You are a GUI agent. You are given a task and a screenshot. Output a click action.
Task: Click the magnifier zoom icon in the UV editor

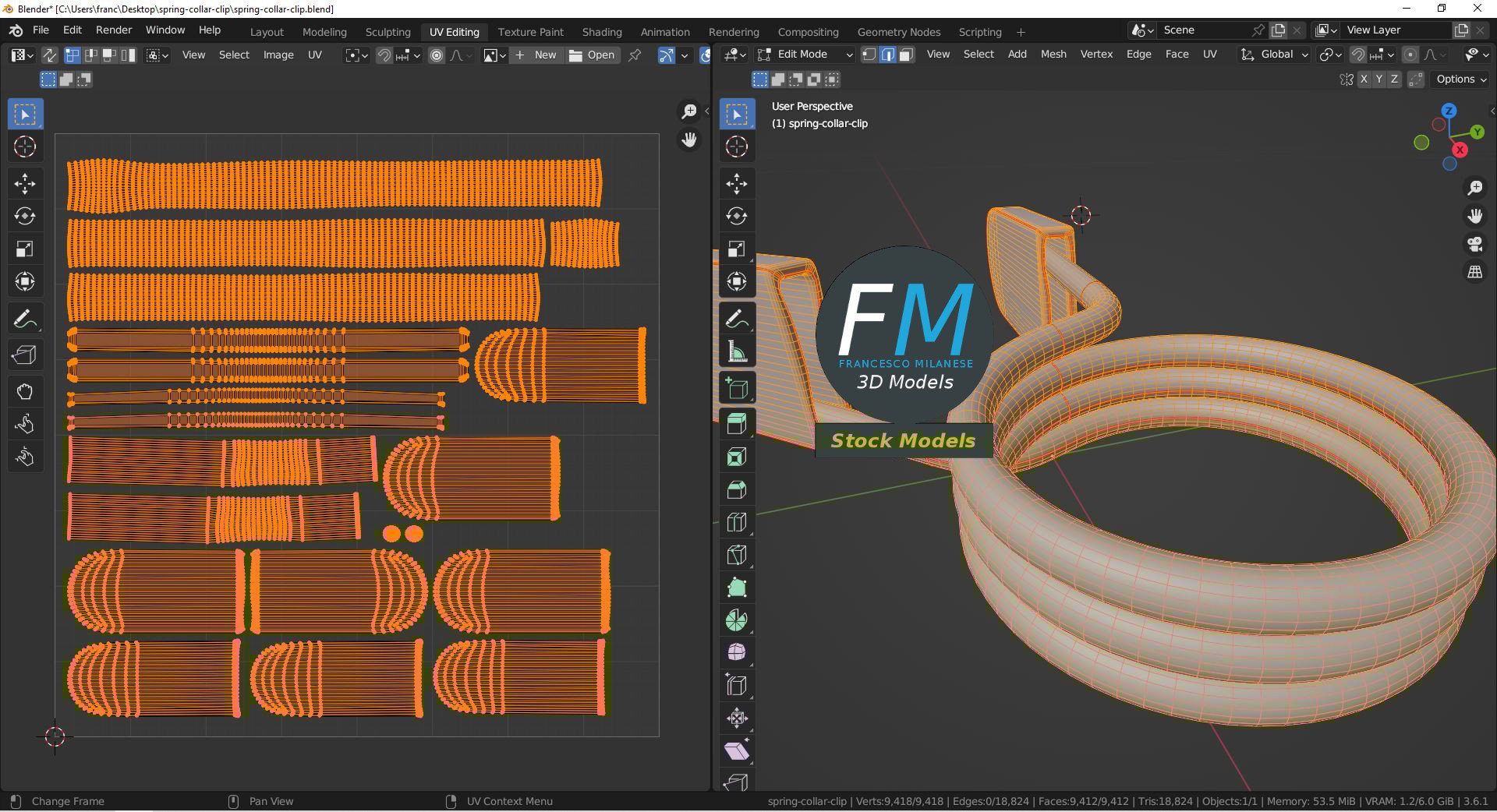click(689, 111)
